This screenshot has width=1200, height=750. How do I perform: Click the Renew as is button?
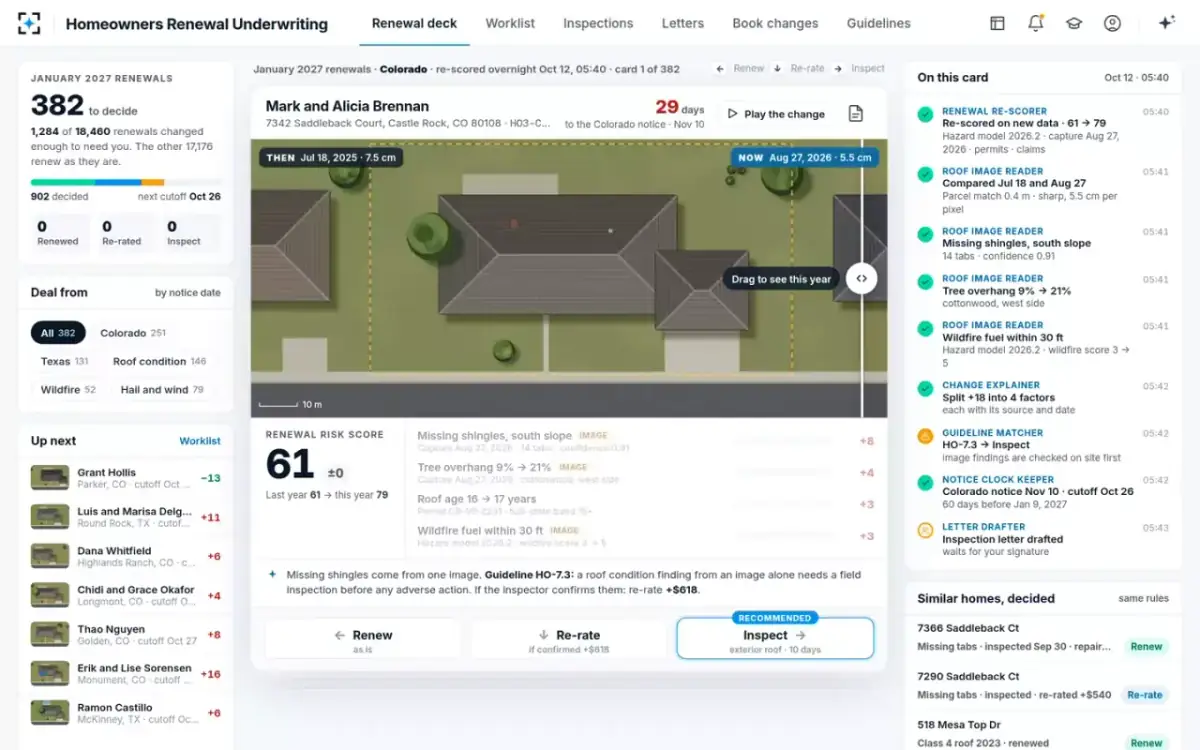point(362,639)
